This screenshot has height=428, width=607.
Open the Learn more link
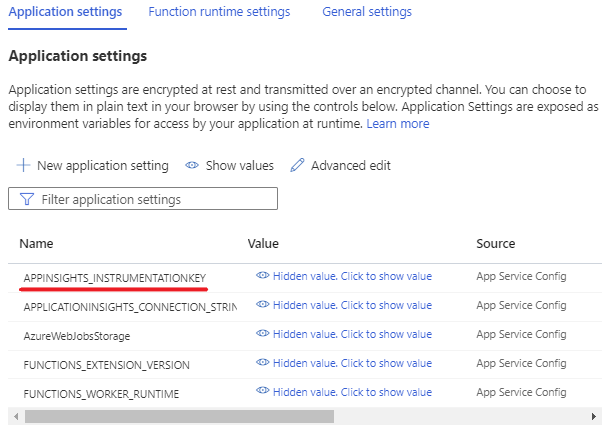pyautogui.click(x=398, y=124)
